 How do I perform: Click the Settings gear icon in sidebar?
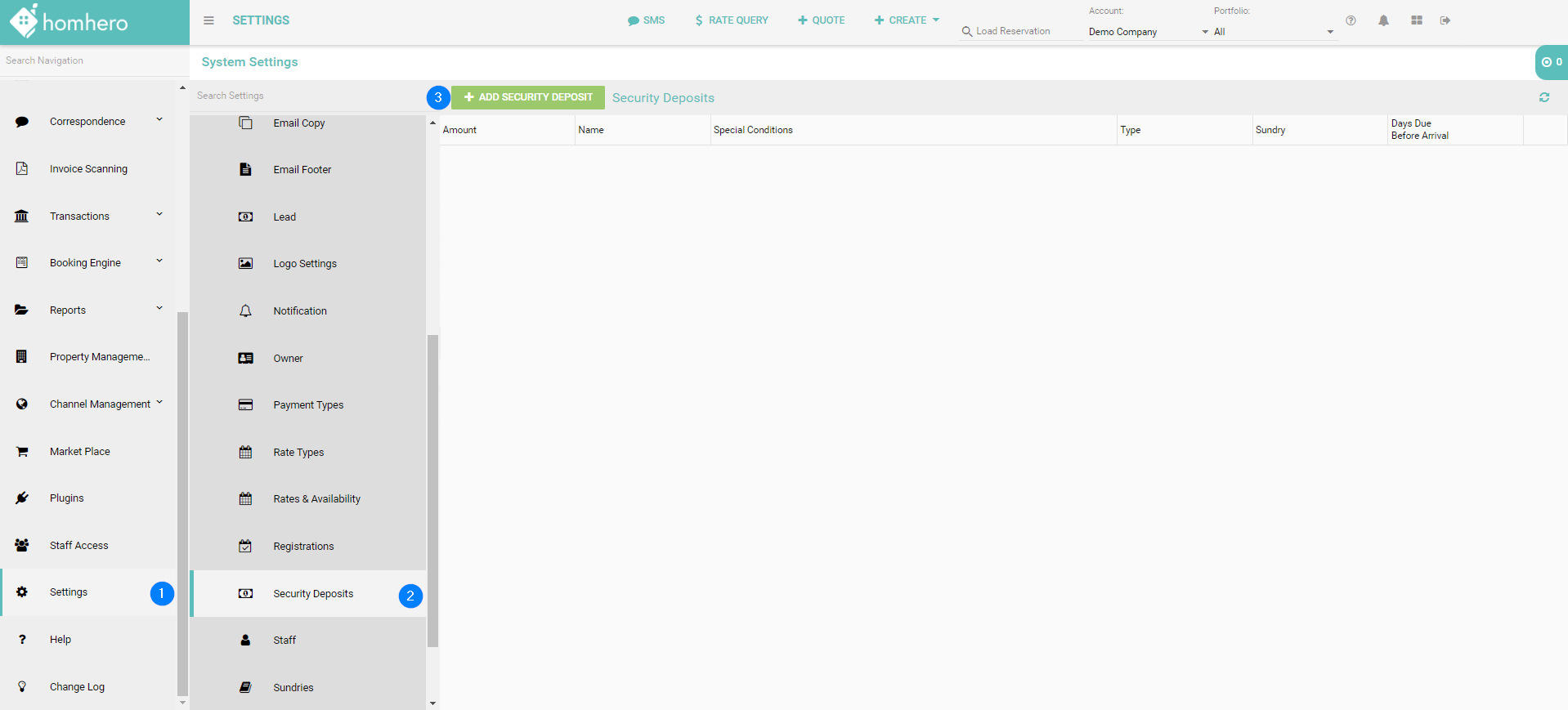(x=22, y=592)
